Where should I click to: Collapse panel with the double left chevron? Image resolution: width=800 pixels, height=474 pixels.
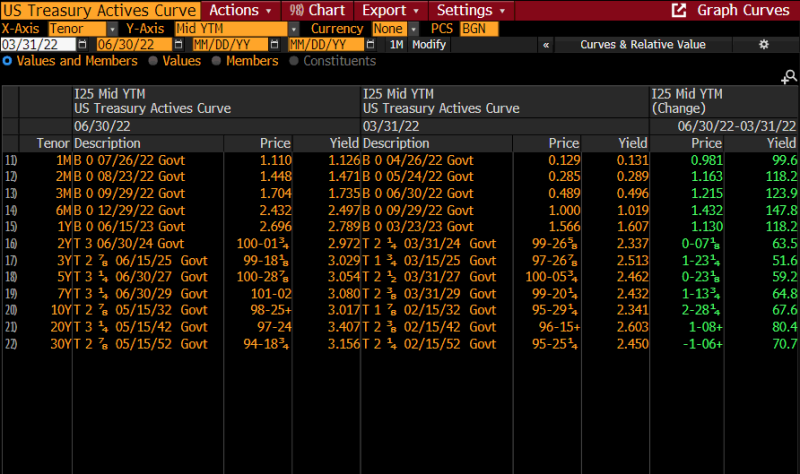pos(546,45)
